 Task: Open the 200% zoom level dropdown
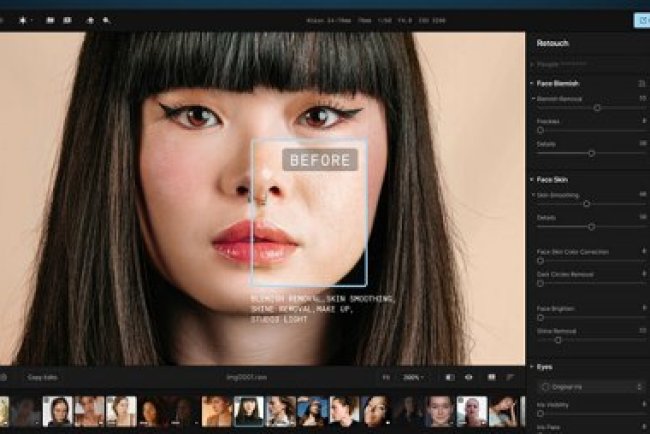pos(413,378)
